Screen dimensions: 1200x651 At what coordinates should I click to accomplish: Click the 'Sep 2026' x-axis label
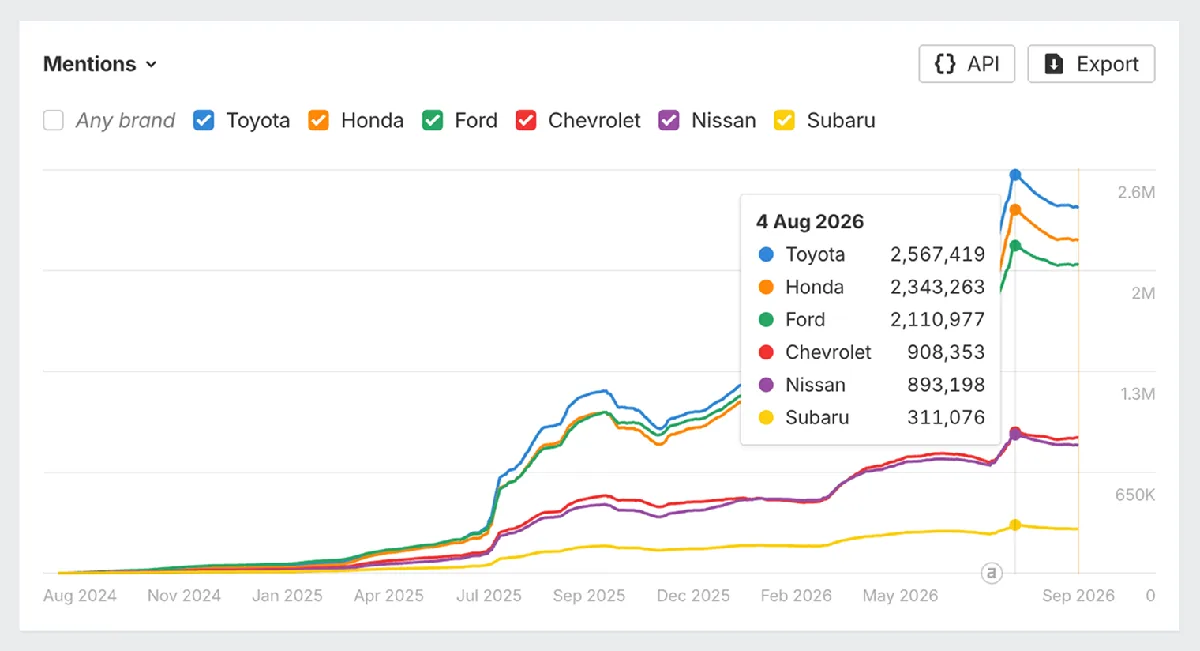tap(1078, 596)
